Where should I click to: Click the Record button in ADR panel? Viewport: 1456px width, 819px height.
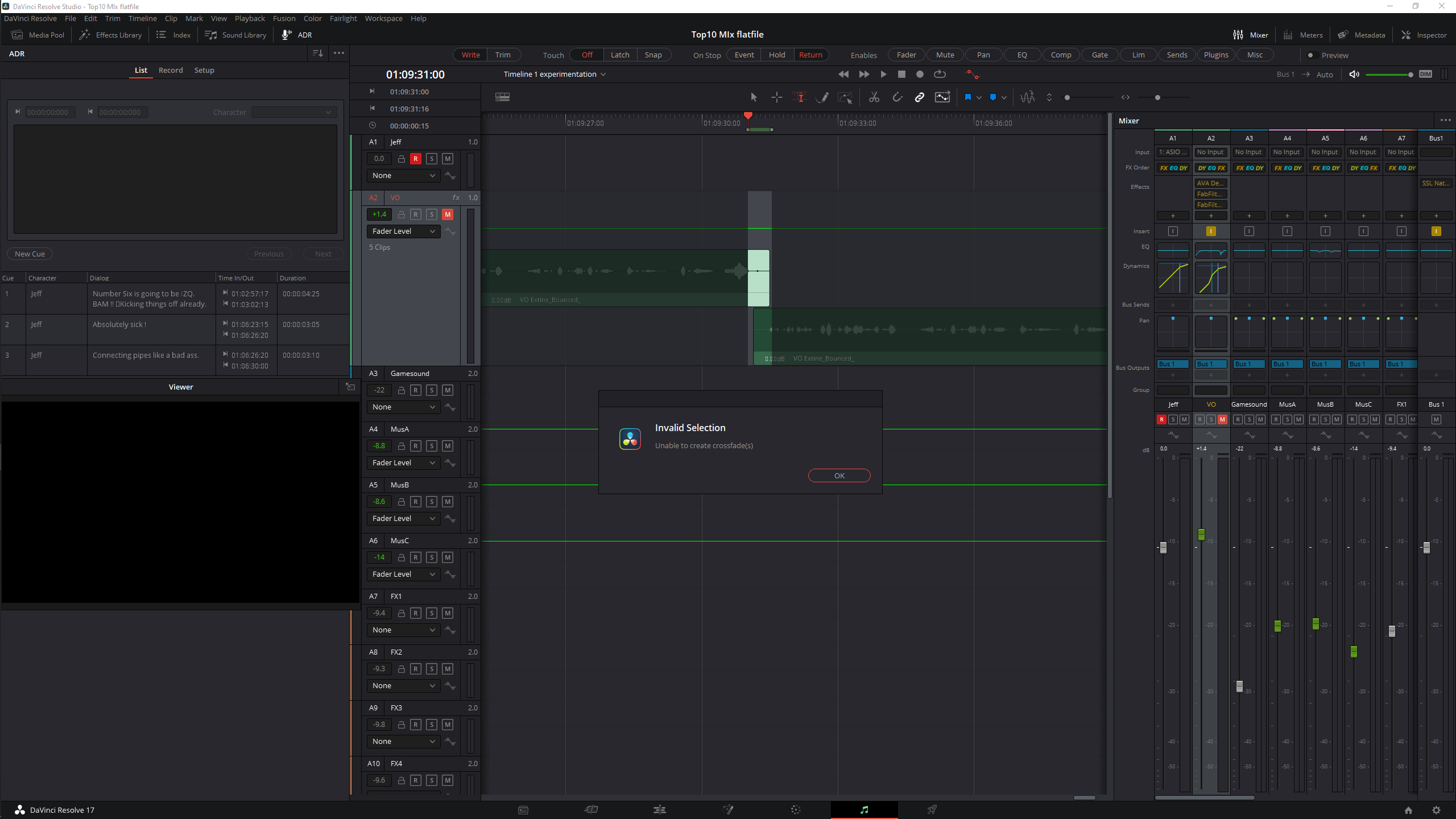pyautogui.click(x=169, y=70)
